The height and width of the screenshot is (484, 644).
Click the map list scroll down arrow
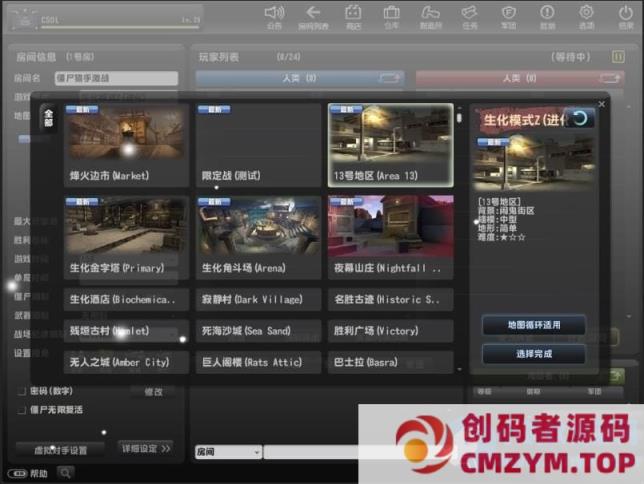coord(459,369)
